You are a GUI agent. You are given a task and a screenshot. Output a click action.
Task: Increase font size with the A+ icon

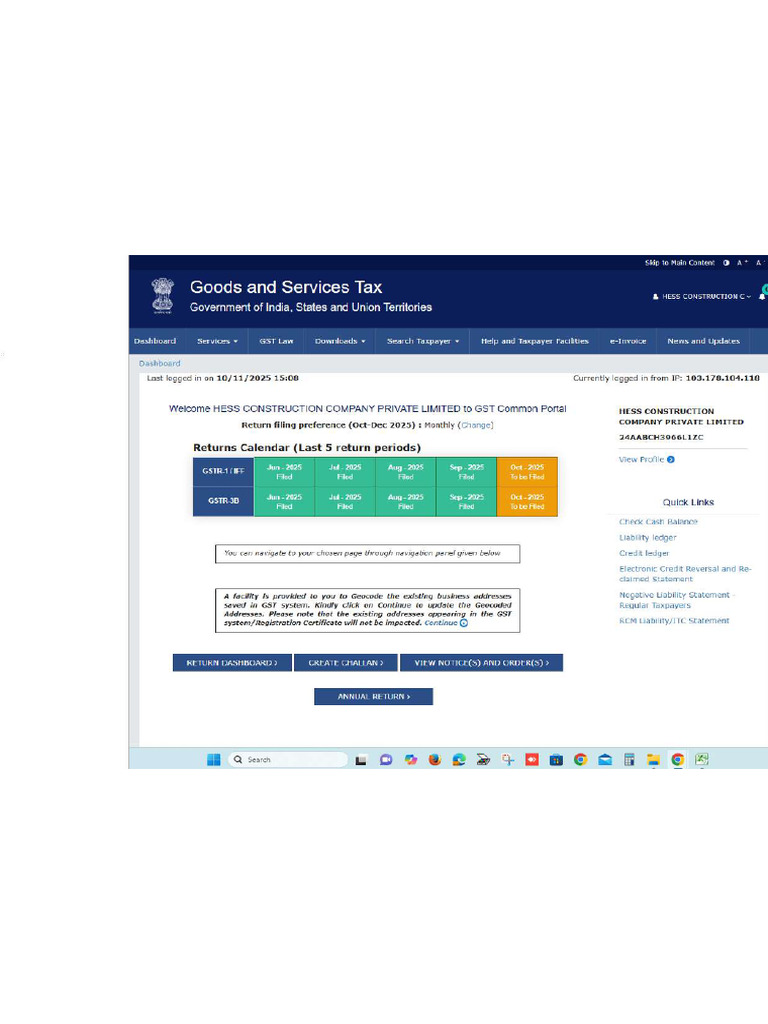[742, 263]
